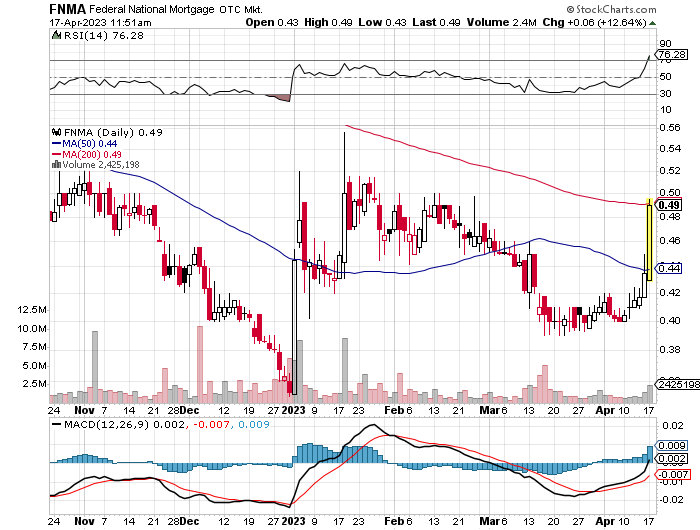
Task: Click the black 0.002 tag on MACD axis
Action: (672, 459)
